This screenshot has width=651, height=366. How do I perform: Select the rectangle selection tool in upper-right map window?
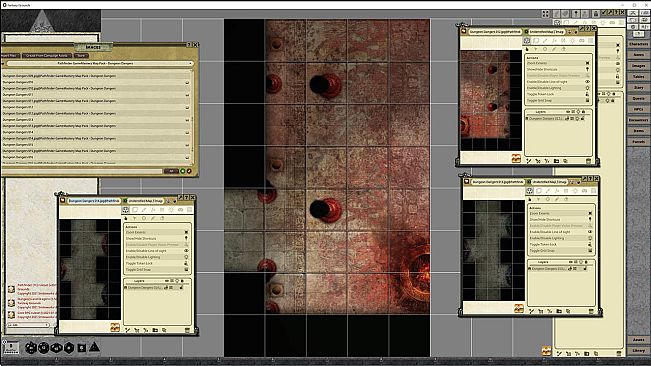click(x=536, y=41)
